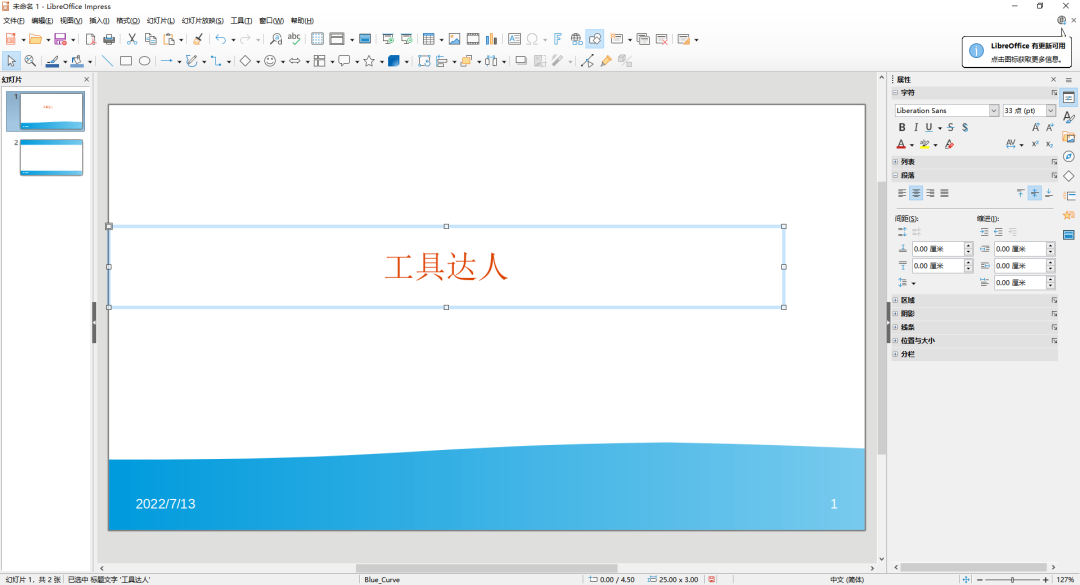
Task: Click the Insert Table icon
Action: [x=428, y=39]
